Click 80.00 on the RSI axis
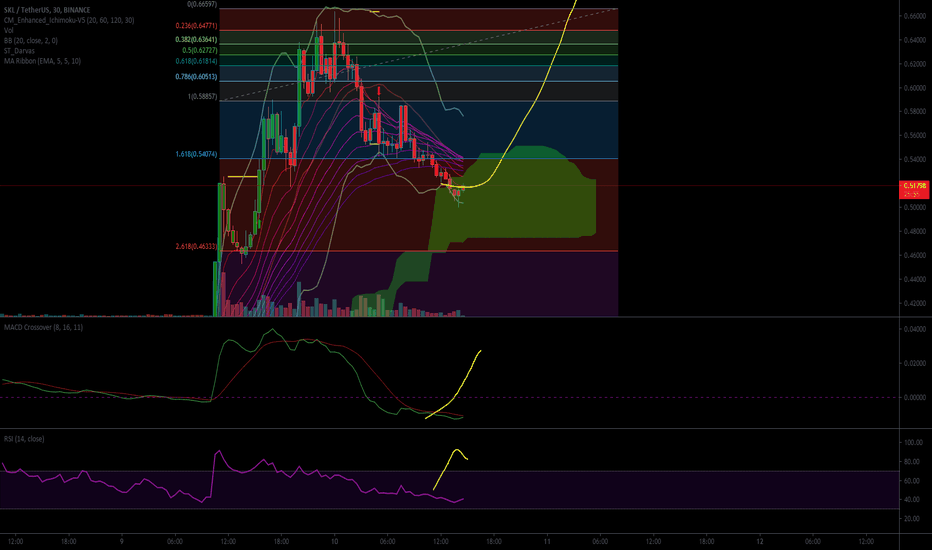Image resolution: width=932 pixels, height=550 pixels. (x=914, y=461)
